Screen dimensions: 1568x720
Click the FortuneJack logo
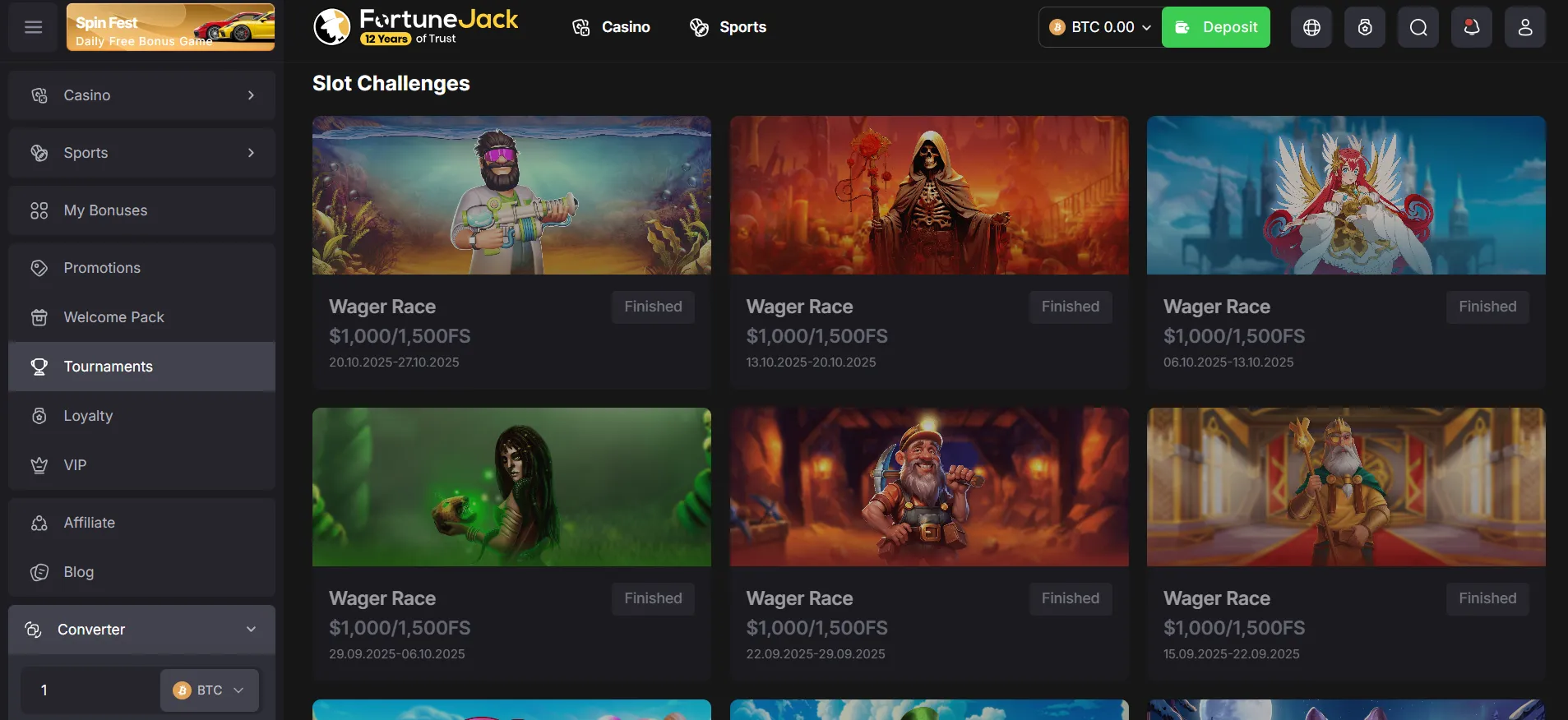416,27
